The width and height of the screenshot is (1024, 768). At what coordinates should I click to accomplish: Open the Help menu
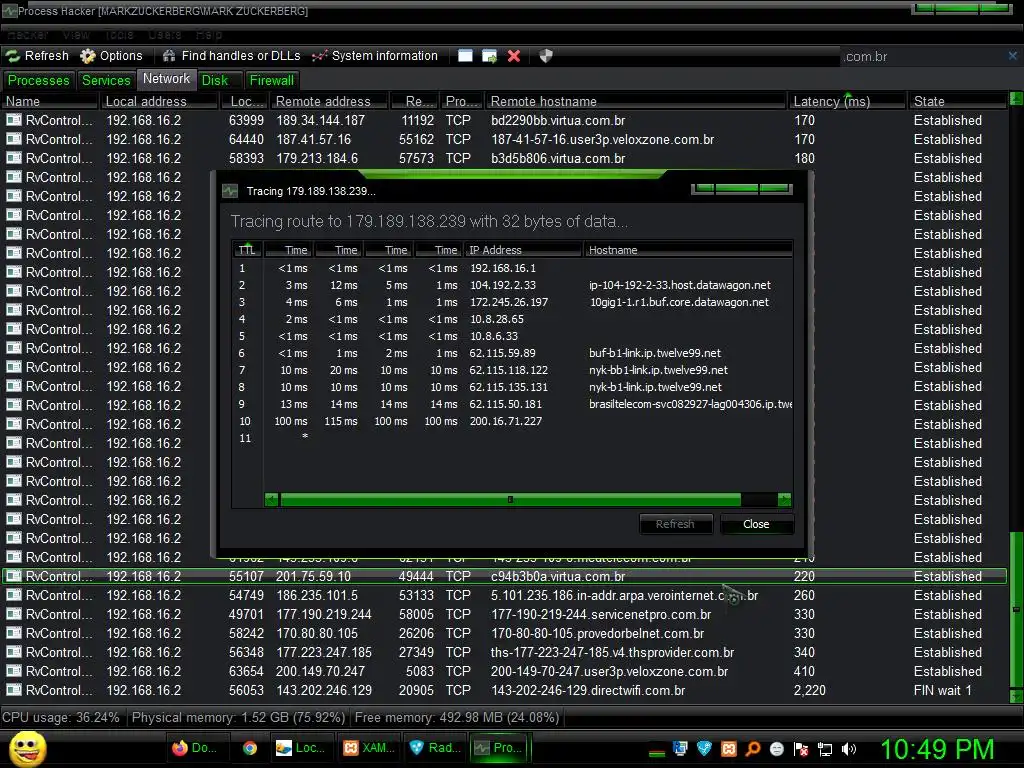pyautogui.click(x=209, y=34)
